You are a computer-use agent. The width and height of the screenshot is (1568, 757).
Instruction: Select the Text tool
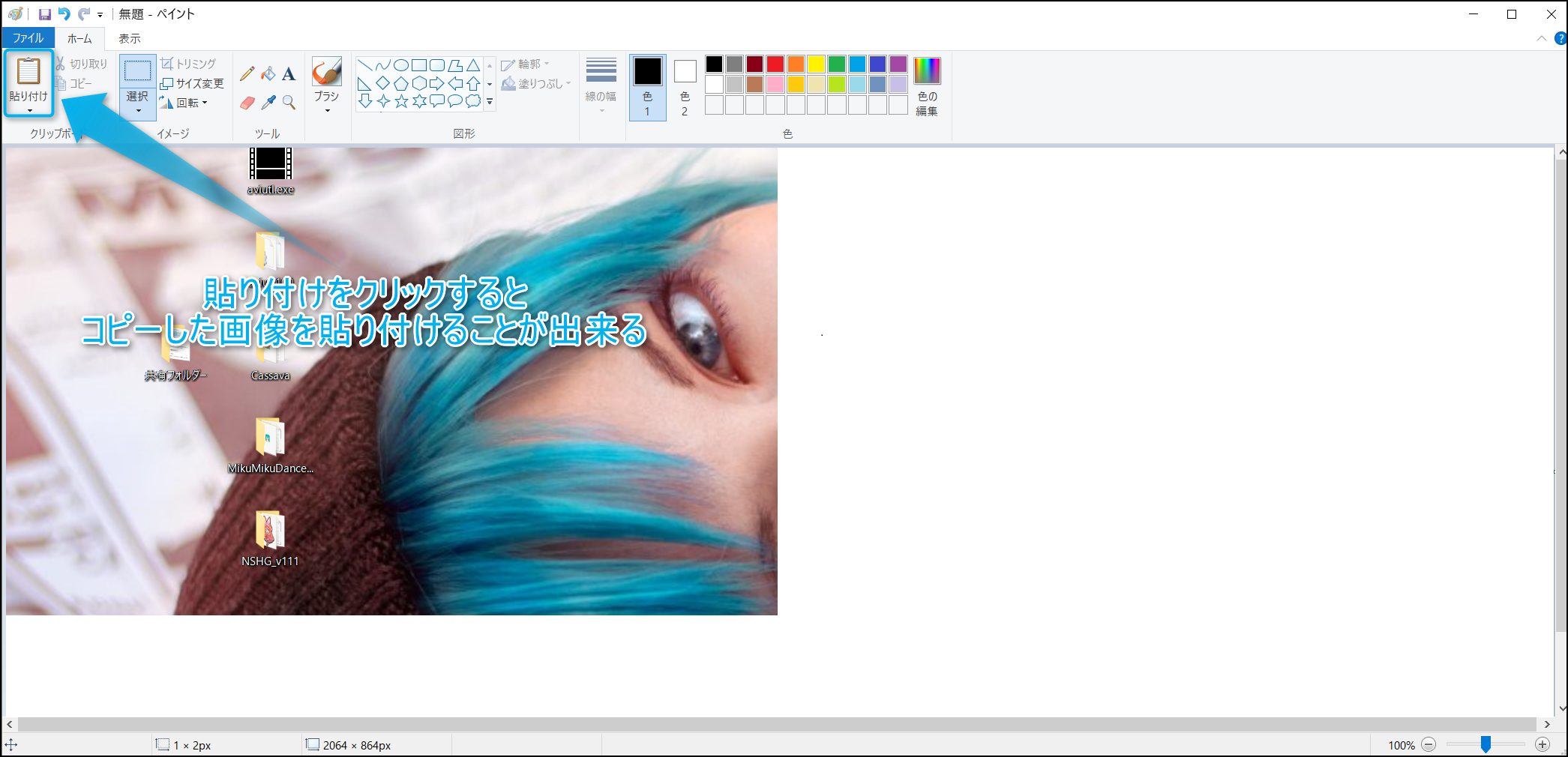(289, 73)
